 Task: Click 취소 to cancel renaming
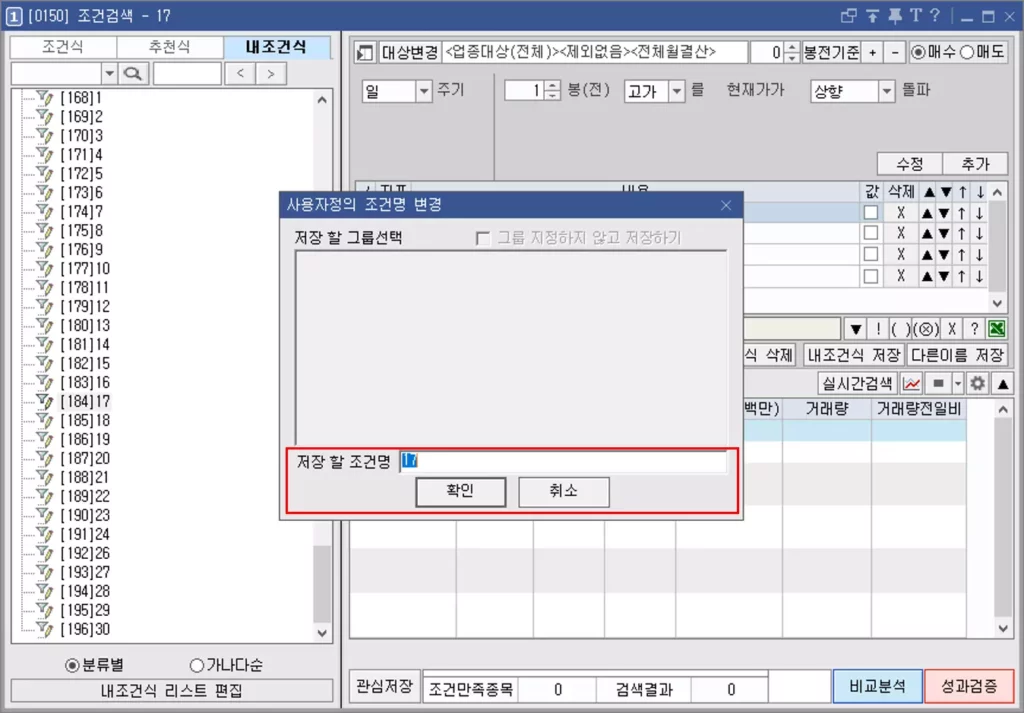[564, 492]
